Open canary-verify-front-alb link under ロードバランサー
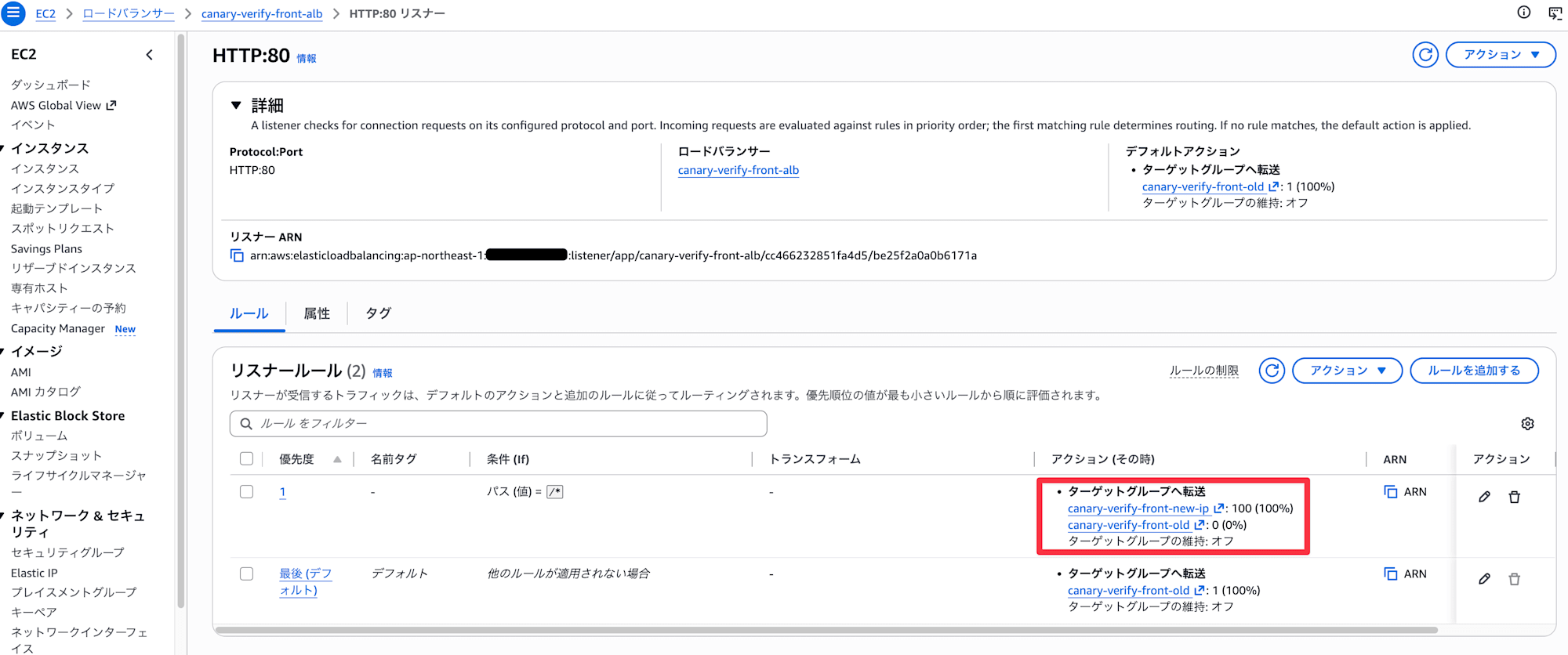This screenshot has height=655, width=1568. coord(739,170)
